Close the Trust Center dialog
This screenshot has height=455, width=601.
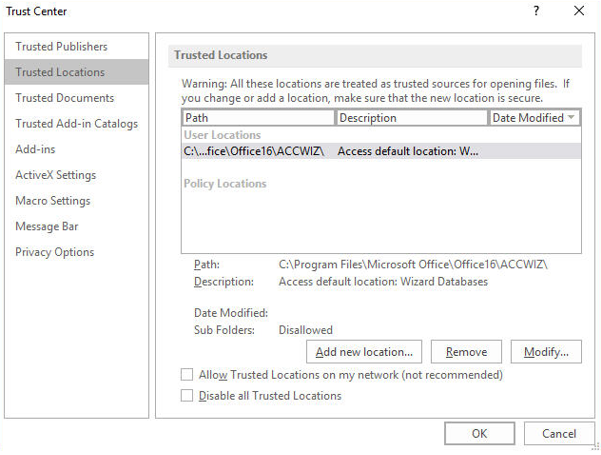[579, 11]
